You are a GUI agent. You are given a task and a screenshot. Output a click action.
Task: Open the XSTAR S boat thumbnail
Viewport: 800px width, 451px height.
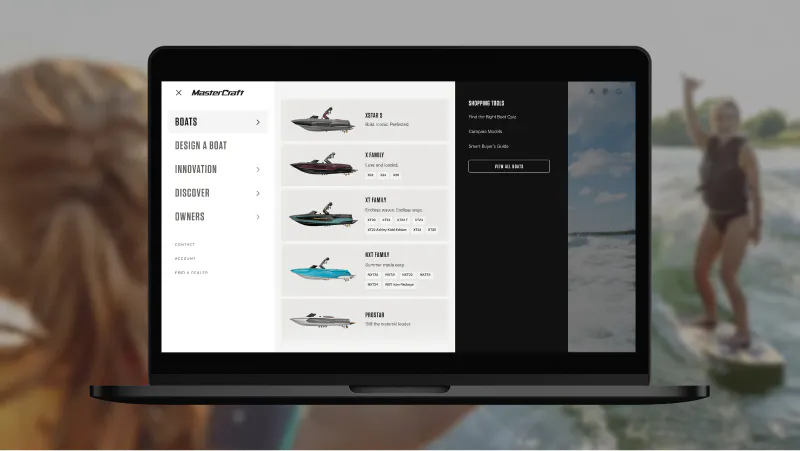point(323,120)
